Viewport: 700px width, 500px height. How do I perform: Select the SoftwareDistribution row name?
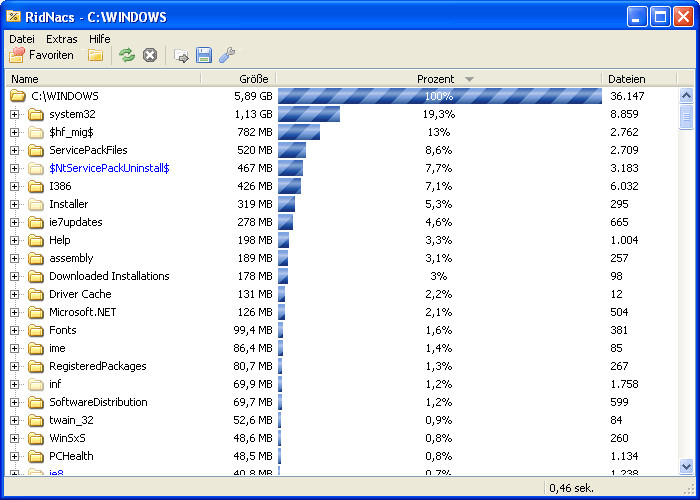(98, 402)
